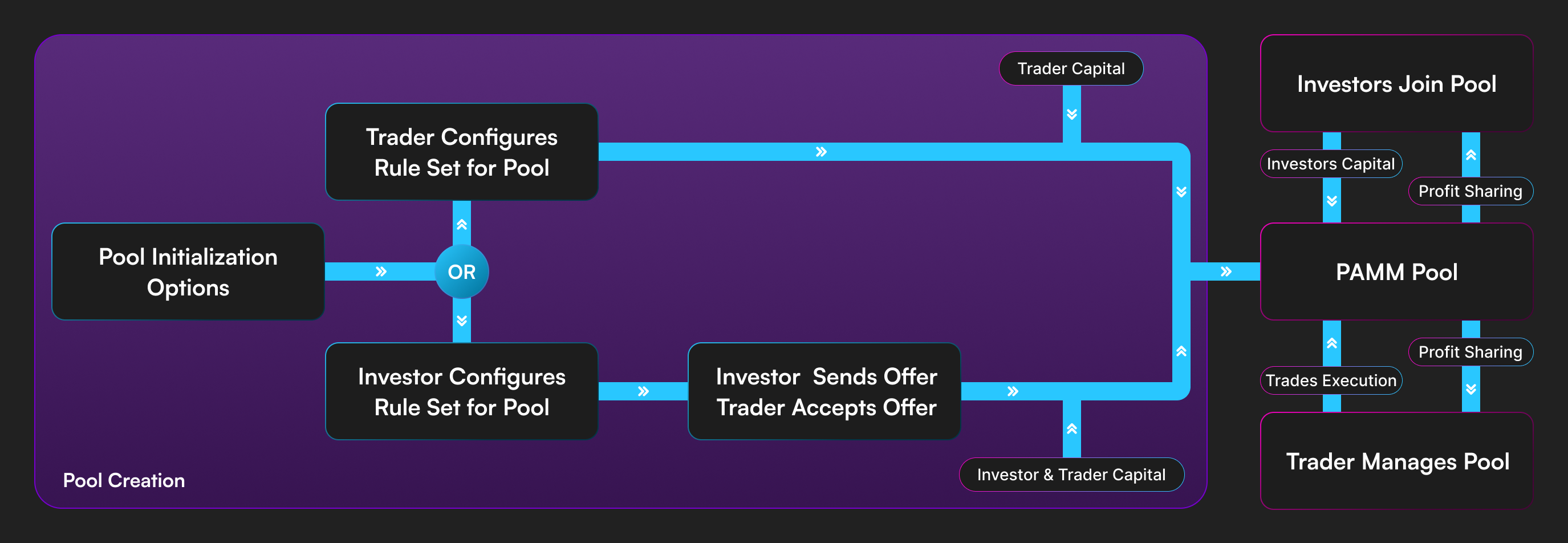Click the Investors Capital pill label
The width and height of the screenshot is (1568, 543).
point(1331,164)
